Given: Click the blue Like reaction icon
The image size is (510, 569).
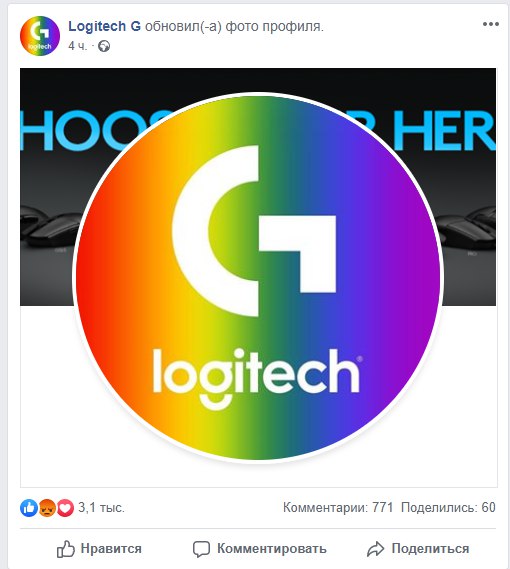Looking at the screenshot, I should click(29, 508).
